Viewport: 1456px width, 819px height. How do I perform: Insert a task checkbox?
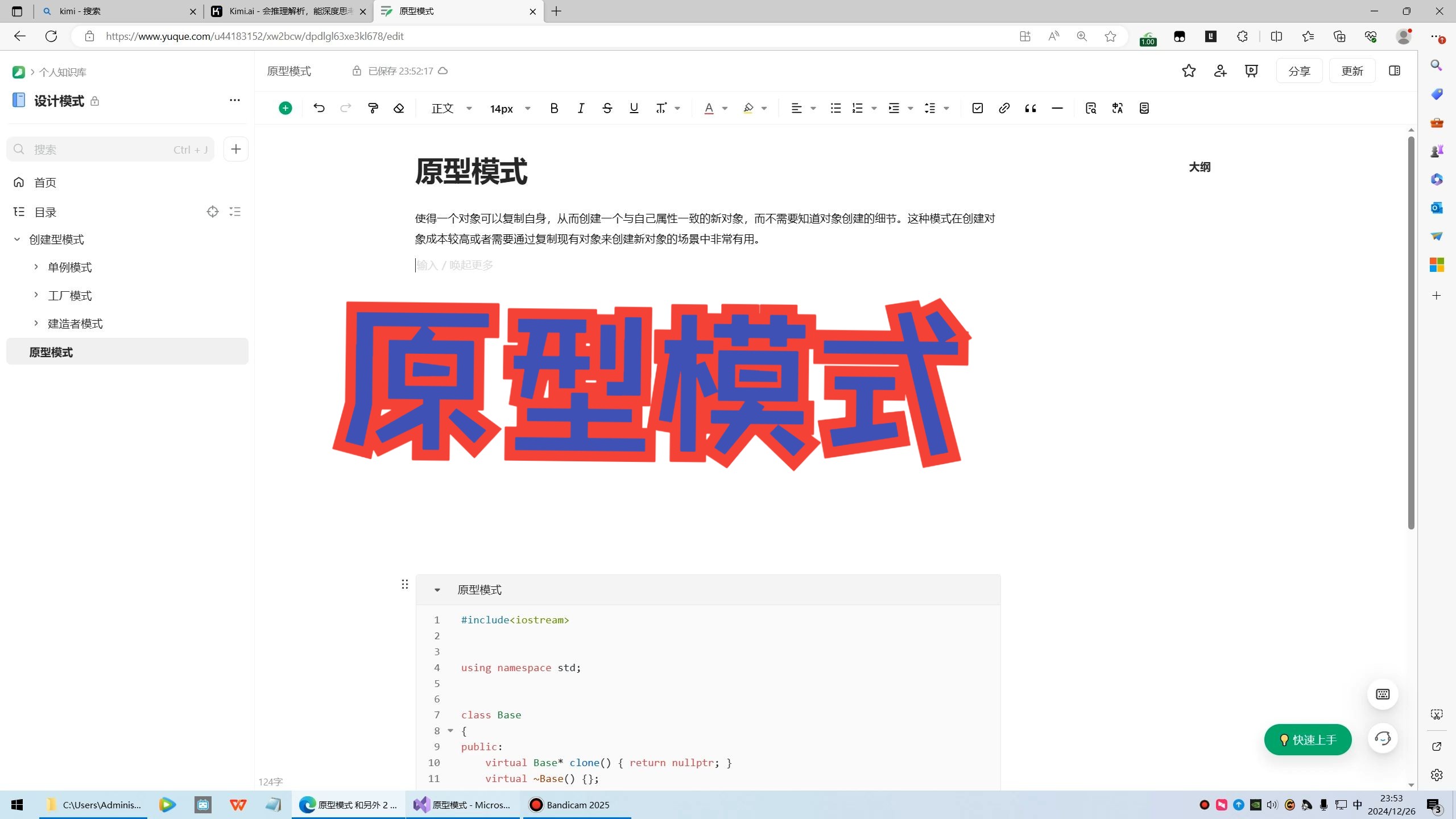pyautogui.click(x=978, y=108)
